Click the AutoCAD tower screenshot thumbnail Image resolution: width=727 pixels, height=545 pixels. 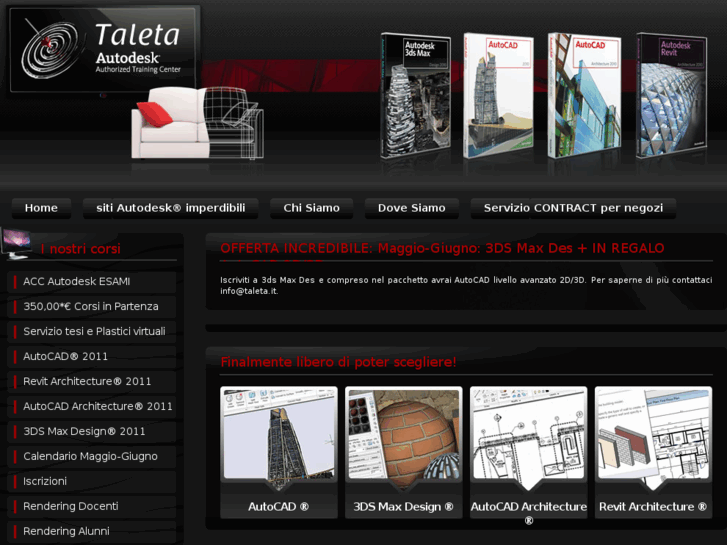279,434
